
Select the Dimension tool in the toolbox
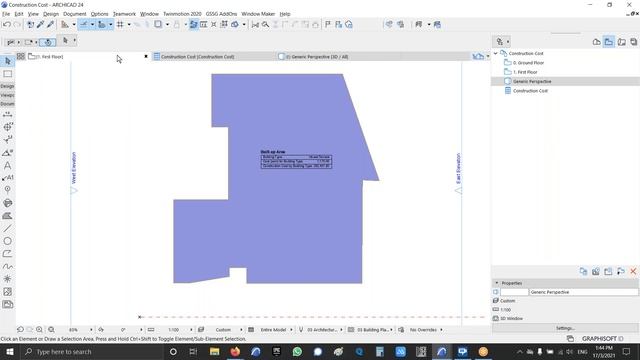[7, 114]
